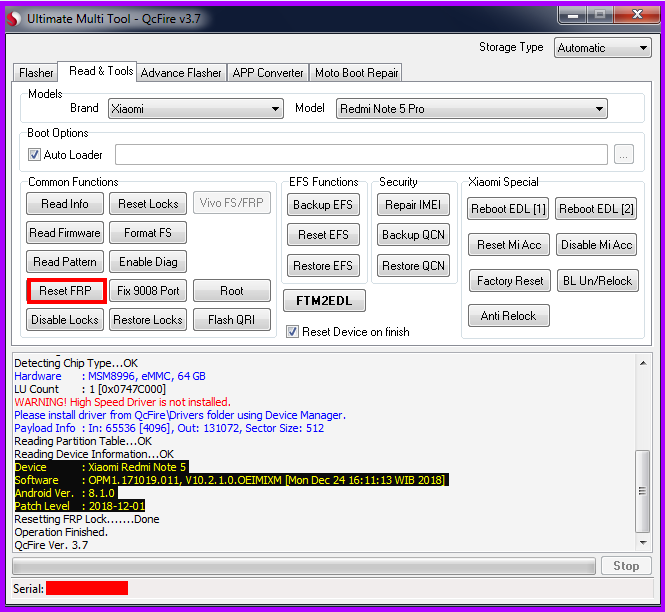Viewport: 665px width, 612px height.
Task: Click the Restore Locks button
Action: 148,320
